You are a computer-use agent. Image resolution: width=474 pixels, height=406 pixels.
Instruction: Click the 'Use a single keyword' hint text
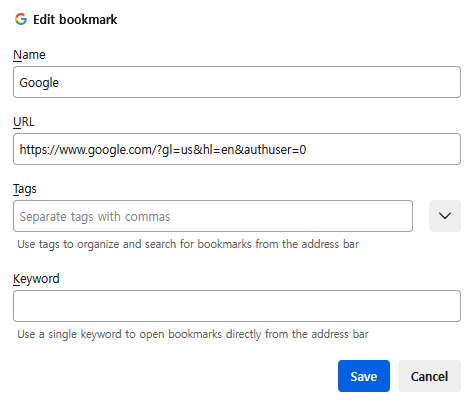pyautogui.click(x=193, y=334)
